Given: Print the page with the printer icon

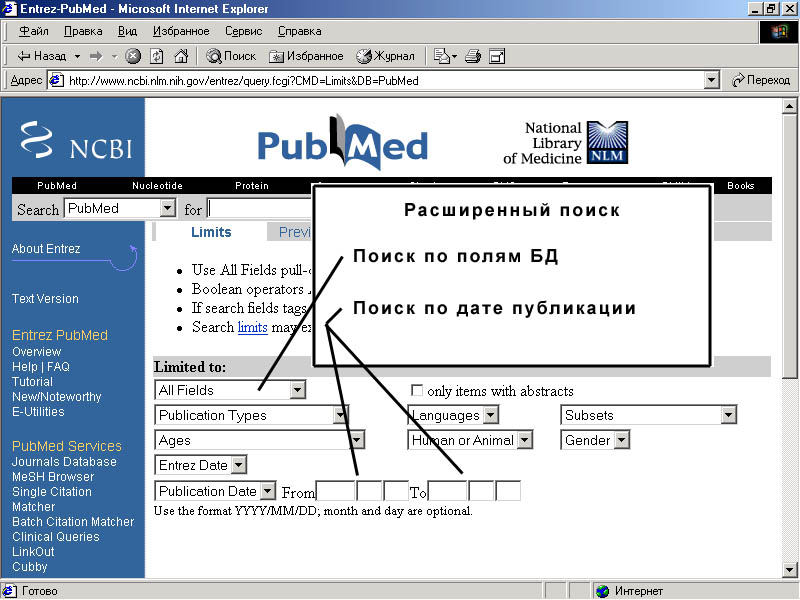Looking at the screenshot, I should 473,56.
